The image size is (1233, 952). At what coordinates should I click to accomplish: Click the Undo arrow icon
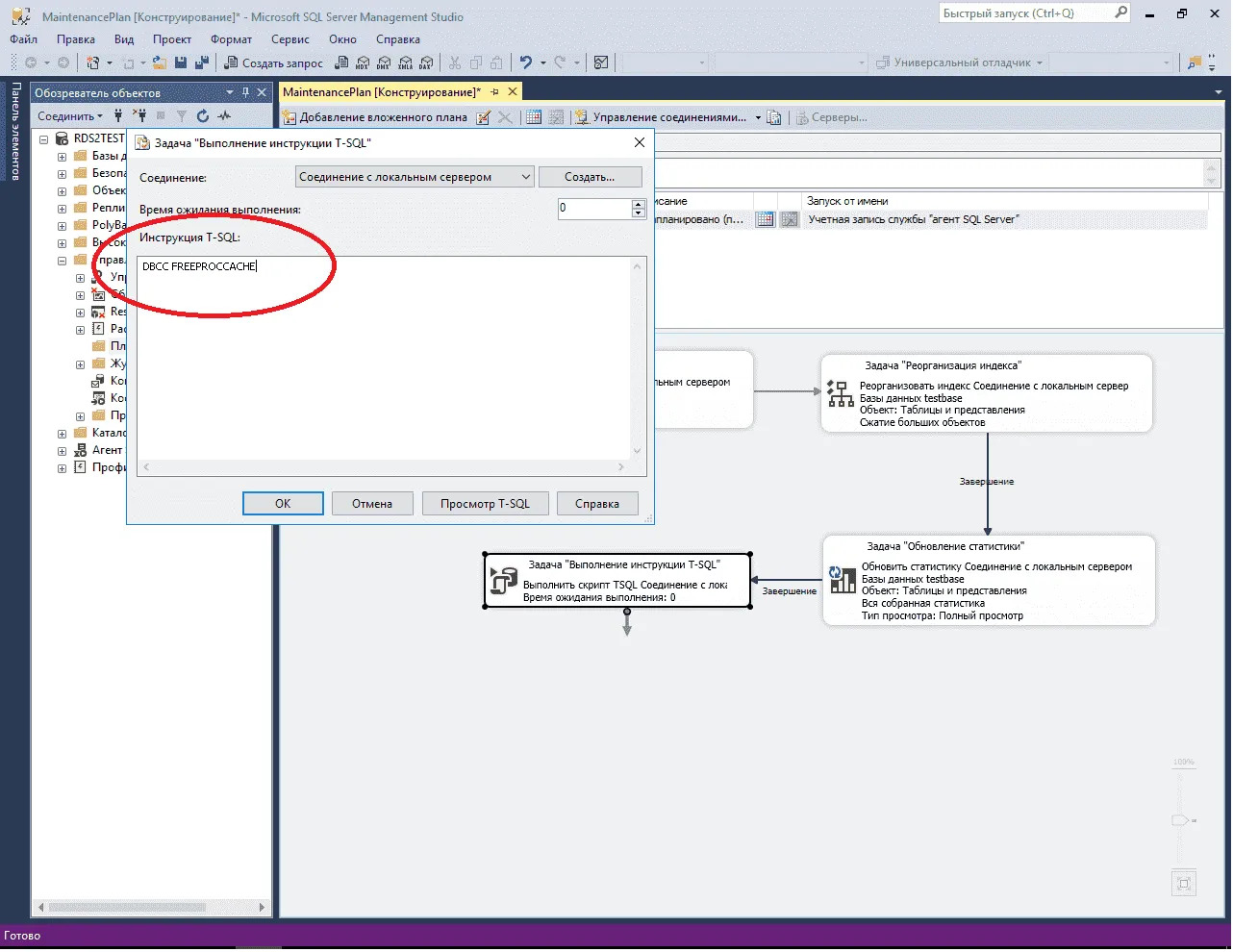(x=525, y=63)
